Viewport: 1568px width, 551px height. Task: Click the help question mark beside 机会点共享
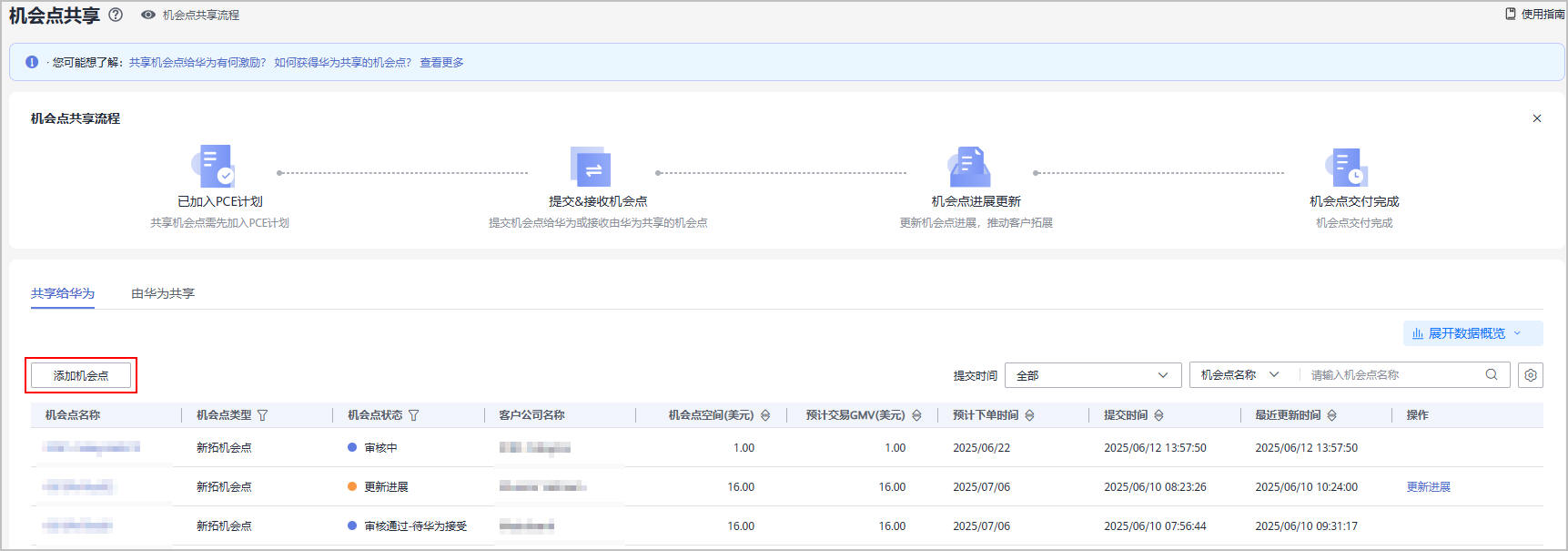[116, 15]
